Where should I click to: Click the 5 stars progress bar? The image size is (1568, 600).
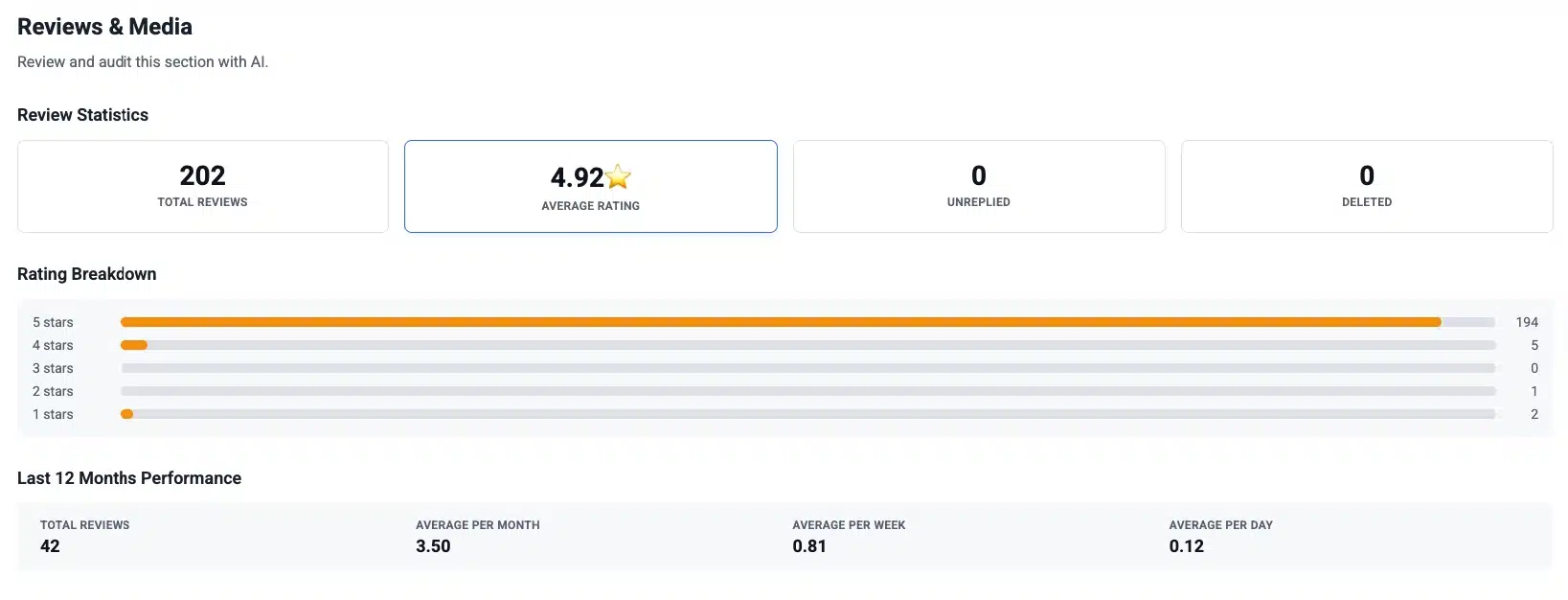pos(807,322)
